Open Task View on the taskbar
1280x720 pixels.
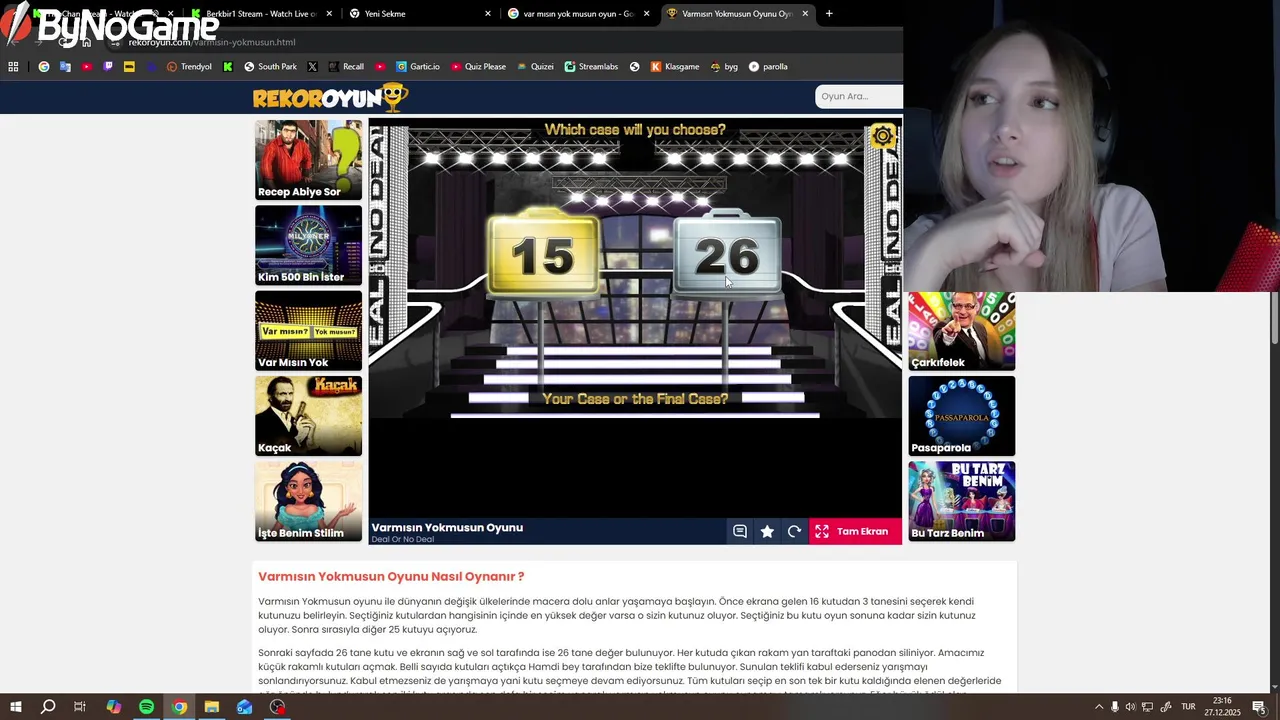80,707
